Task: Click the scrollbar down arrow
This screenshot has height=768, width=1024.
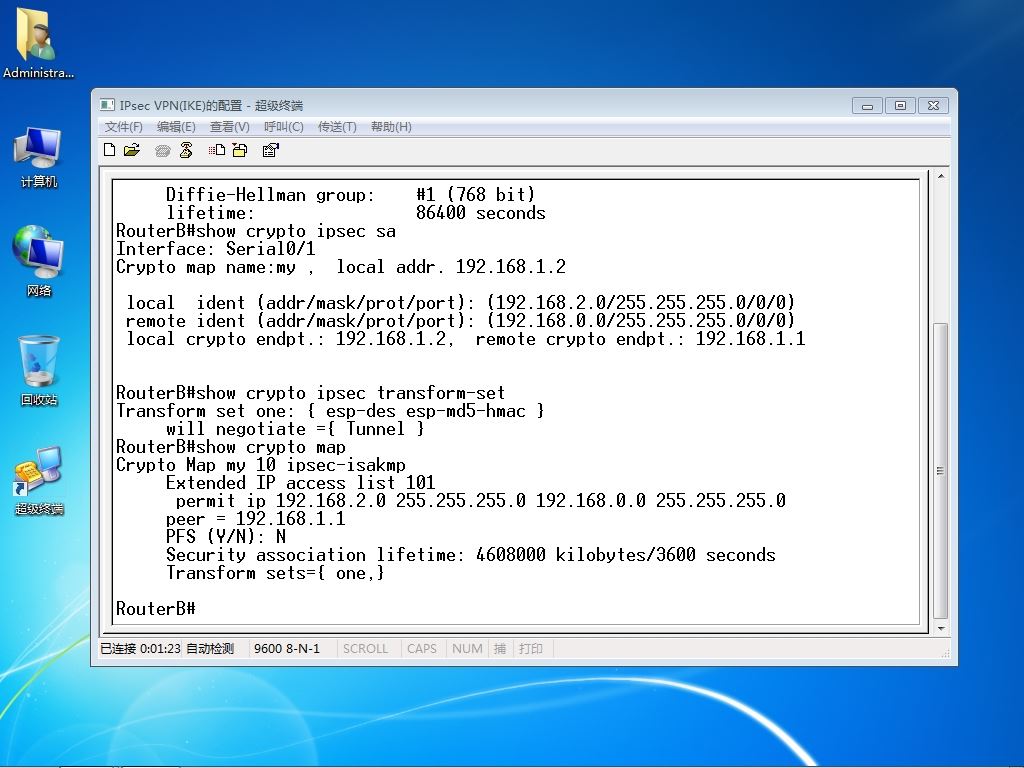Action: pos(941,628)
